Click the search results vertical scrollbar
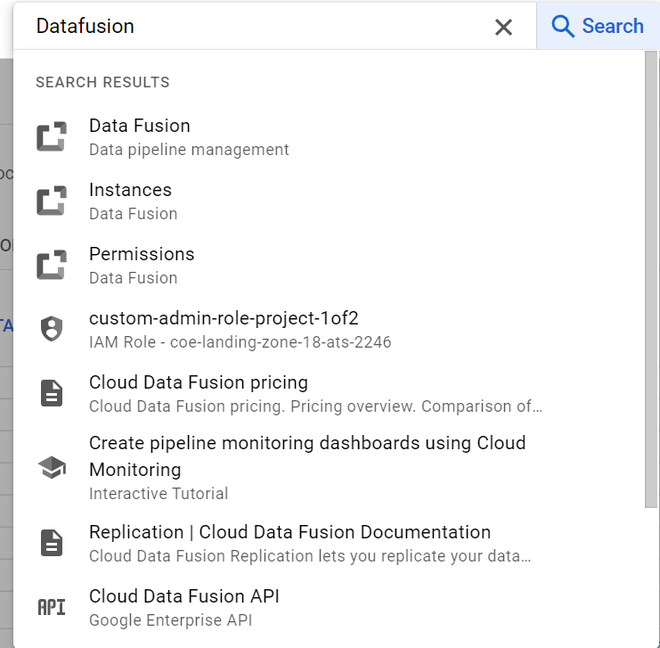Screen dimensions: 660x648 click(x=651, y=280)
